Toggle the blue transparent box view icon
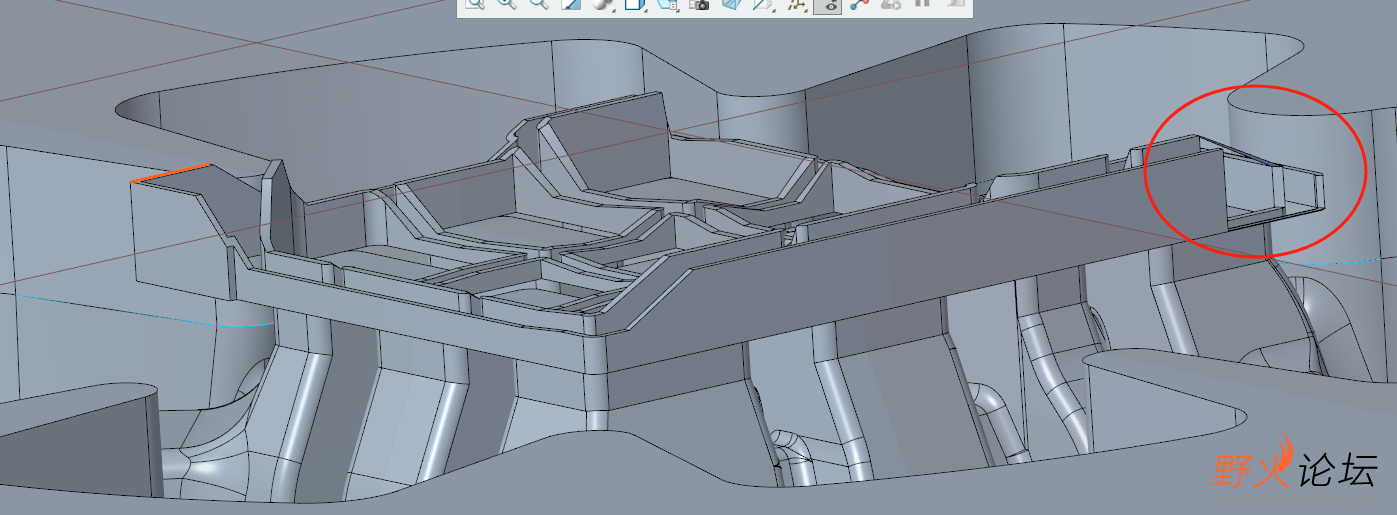Viewport: 1397px width, 515px height. click(731, 4)
